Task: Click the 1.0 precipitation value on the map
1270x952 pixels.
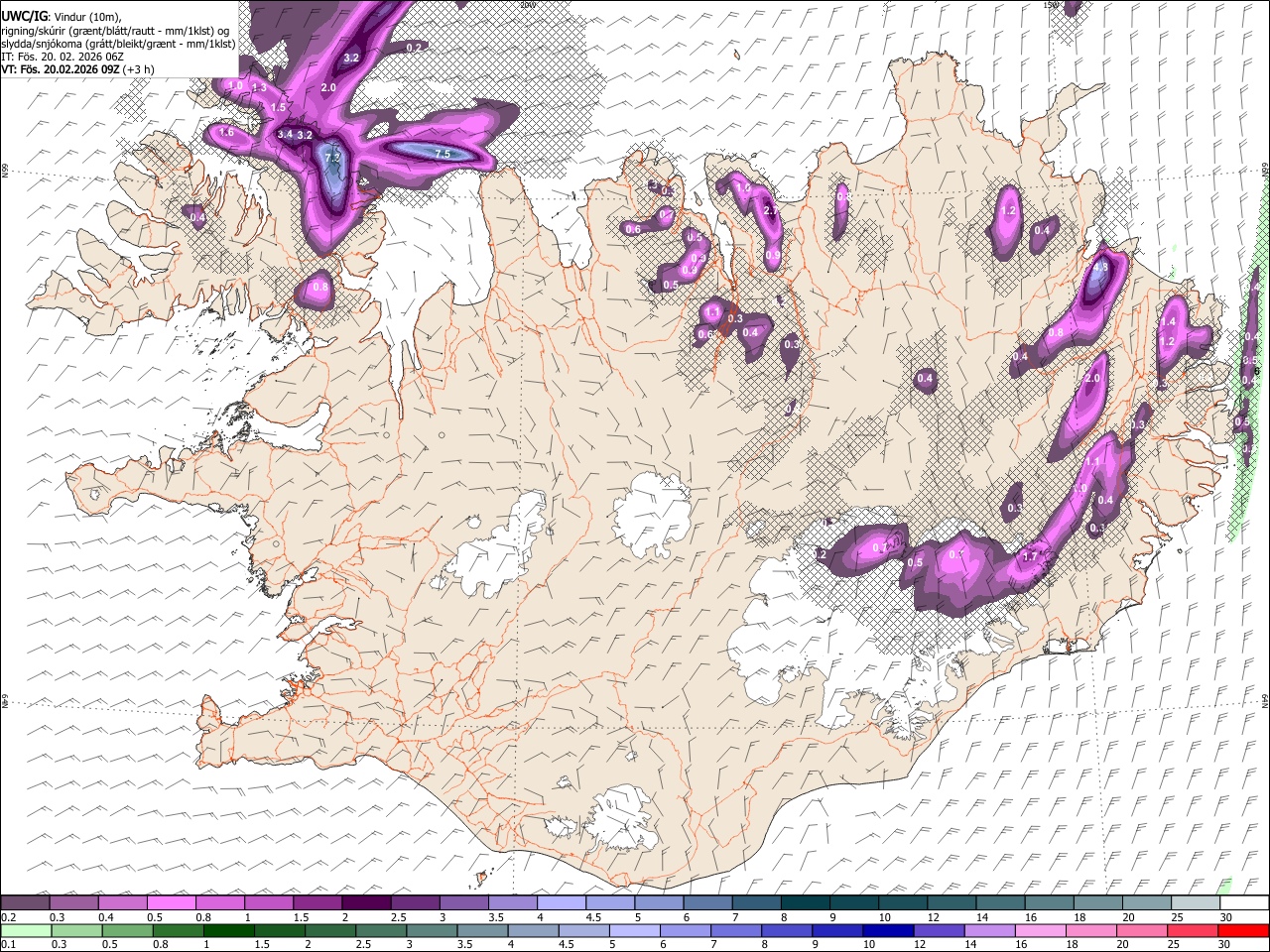Action: tap(235, 86)
